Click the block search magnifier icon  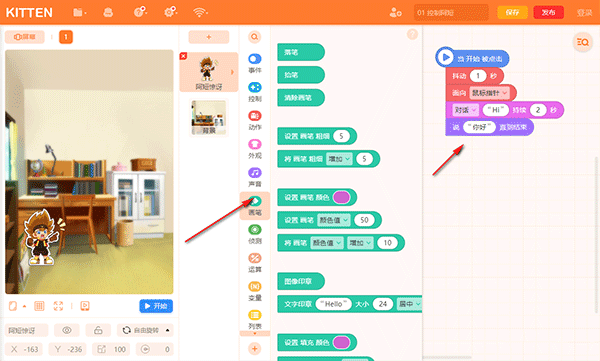[x=254, y=37]
